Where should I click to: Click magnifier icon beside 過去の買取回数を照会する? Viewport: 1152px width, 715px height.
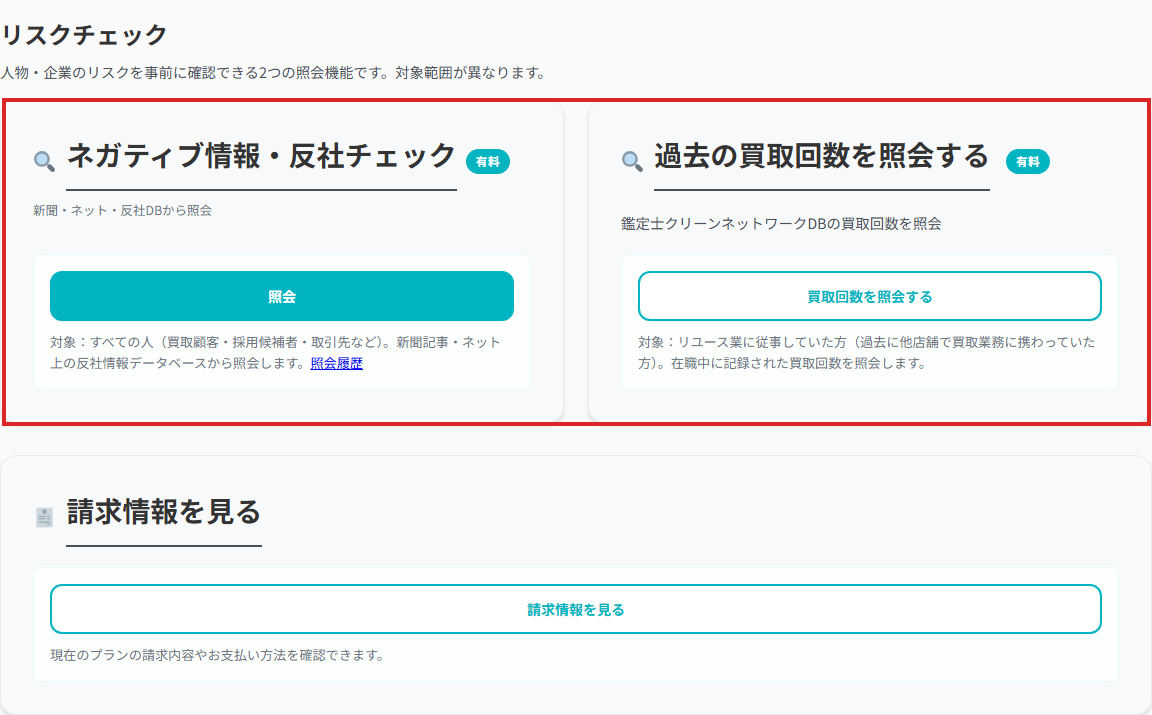632,161
